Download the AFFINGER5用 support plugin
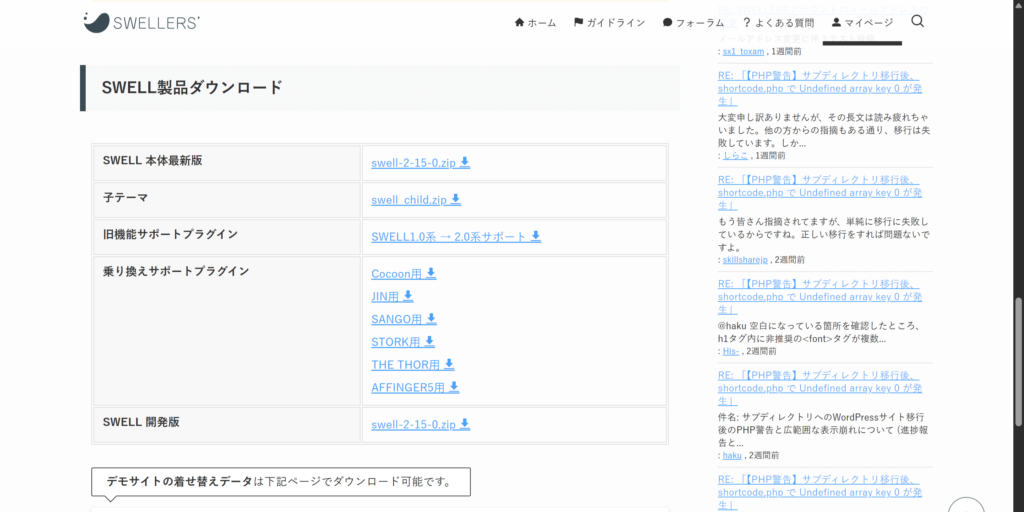1024x512 pixels. [415, 388]
